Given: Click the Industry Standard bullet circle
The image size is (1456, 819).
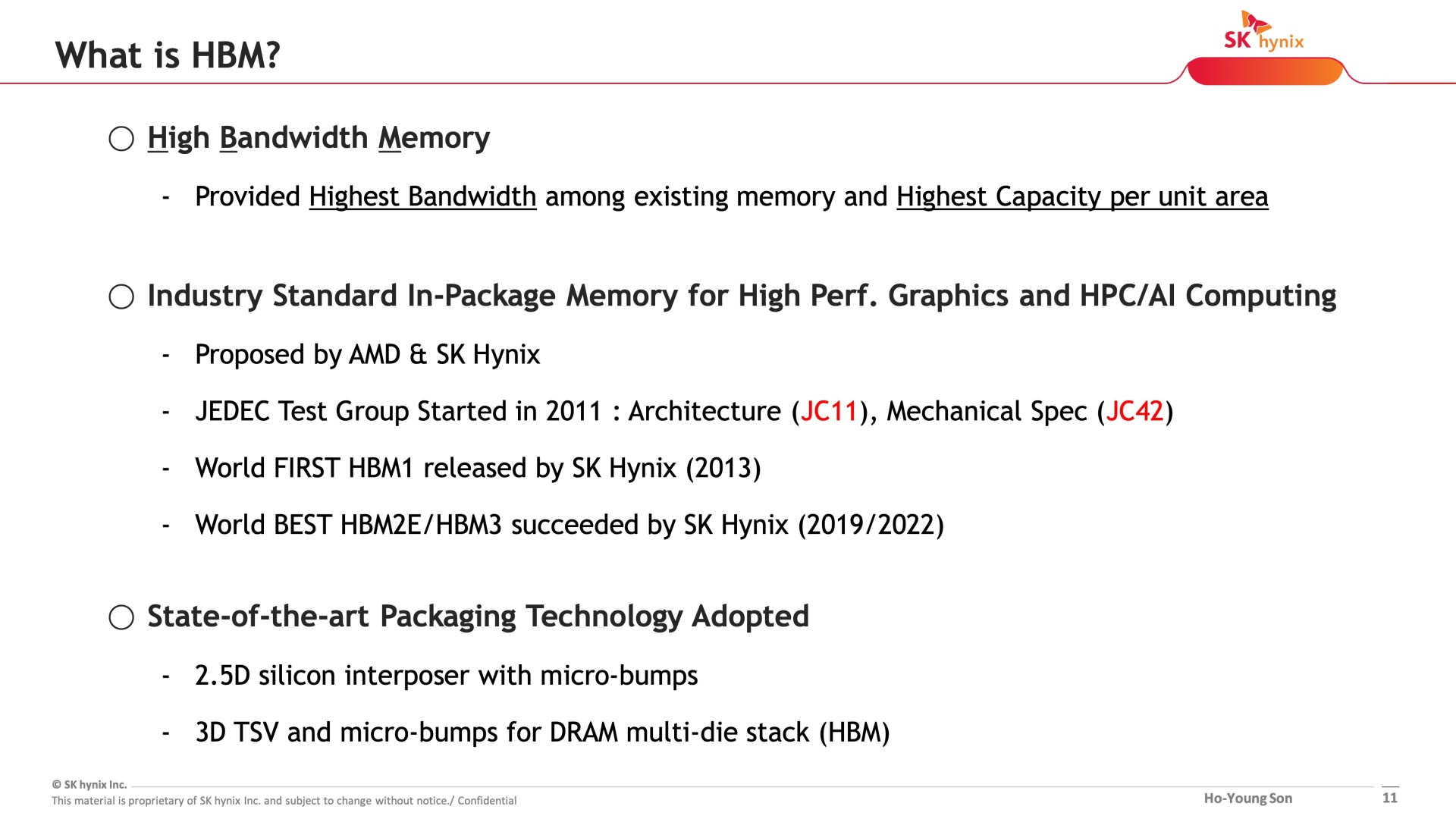Looking at the screenshot, I should coord(121,297).
